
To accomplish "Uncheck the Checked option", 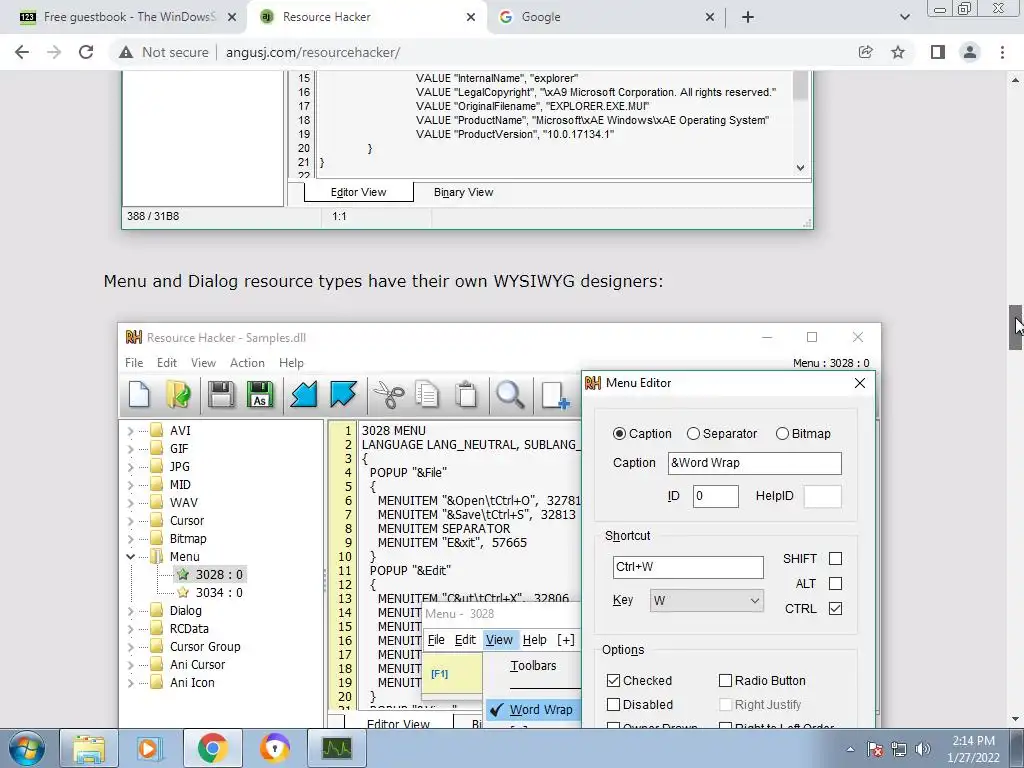I will tap(613, 680).
